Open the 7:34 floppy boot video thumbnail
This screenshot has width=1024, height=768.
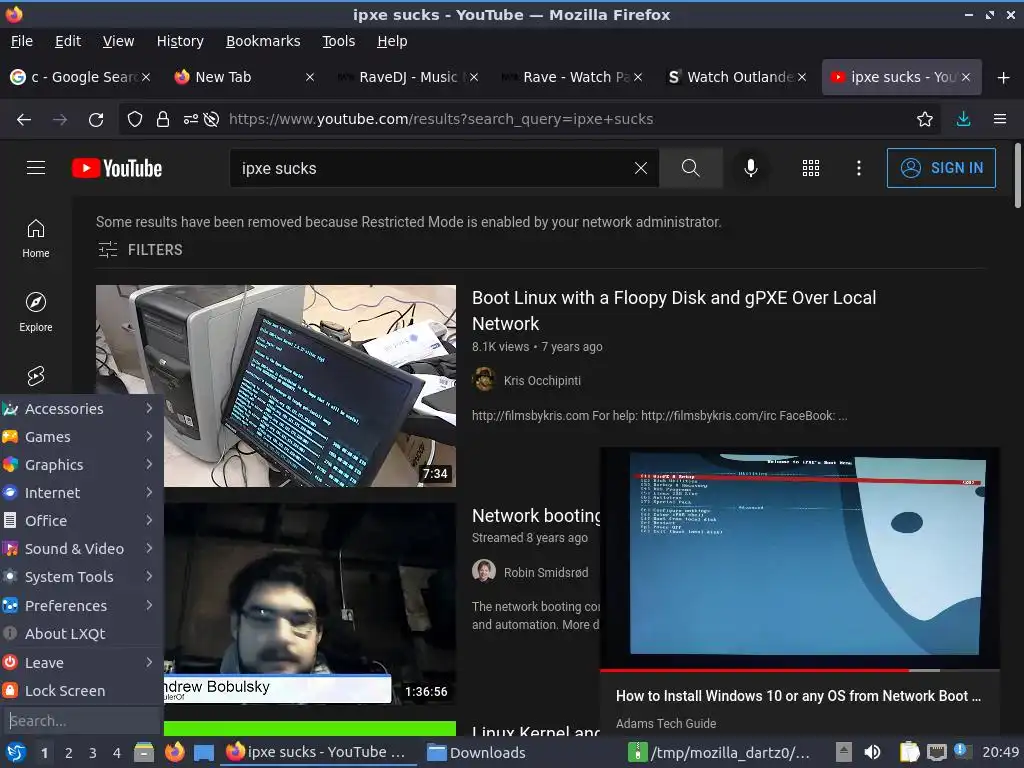coord(276,386)
